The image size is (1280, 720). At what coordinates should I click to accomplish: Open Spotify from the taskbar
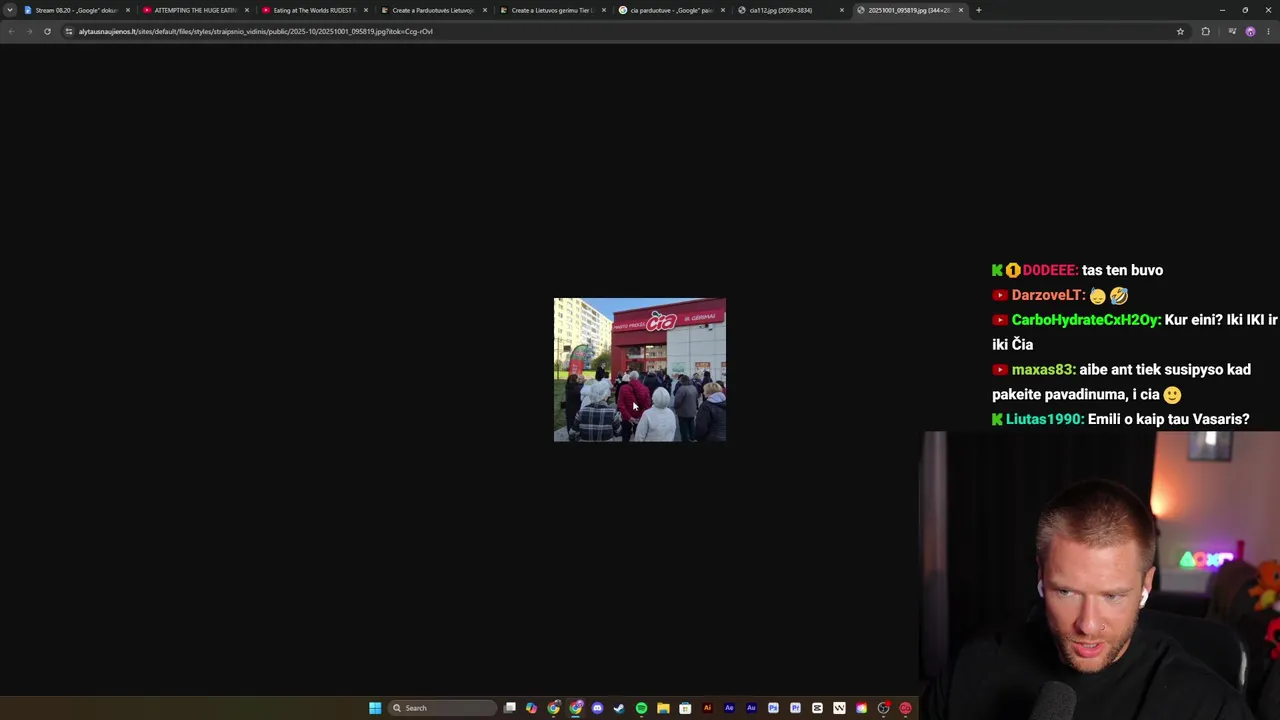[641, 708]
